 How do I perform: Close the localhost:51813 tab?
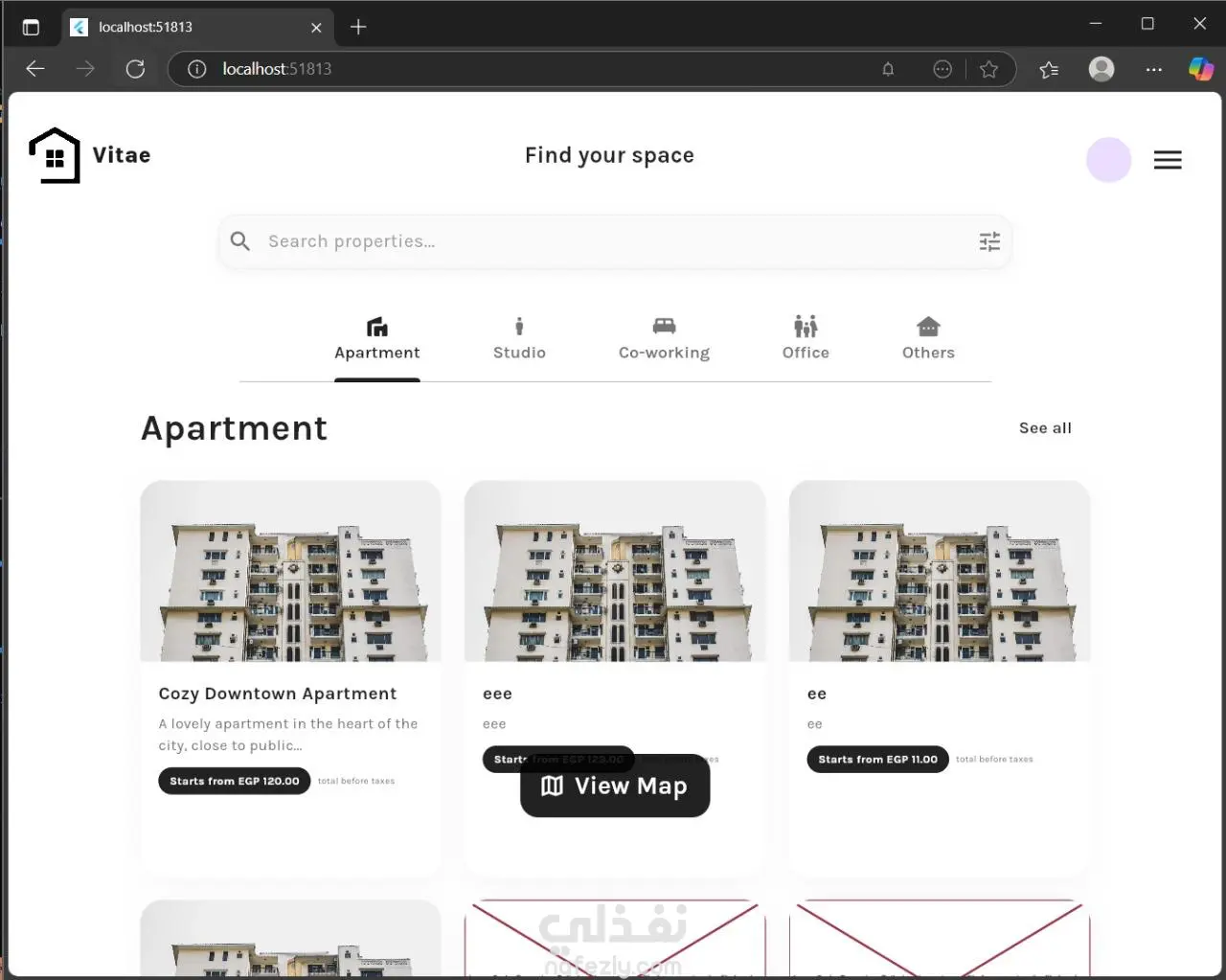coord(316,27)
